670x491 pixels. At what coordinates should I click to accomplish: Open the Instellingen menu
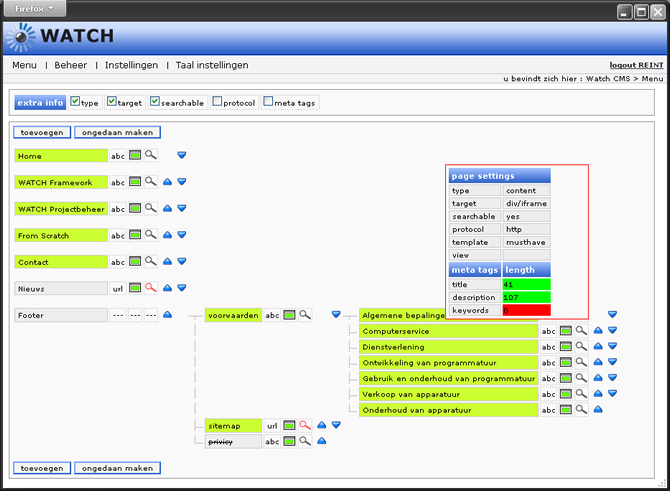131,65
